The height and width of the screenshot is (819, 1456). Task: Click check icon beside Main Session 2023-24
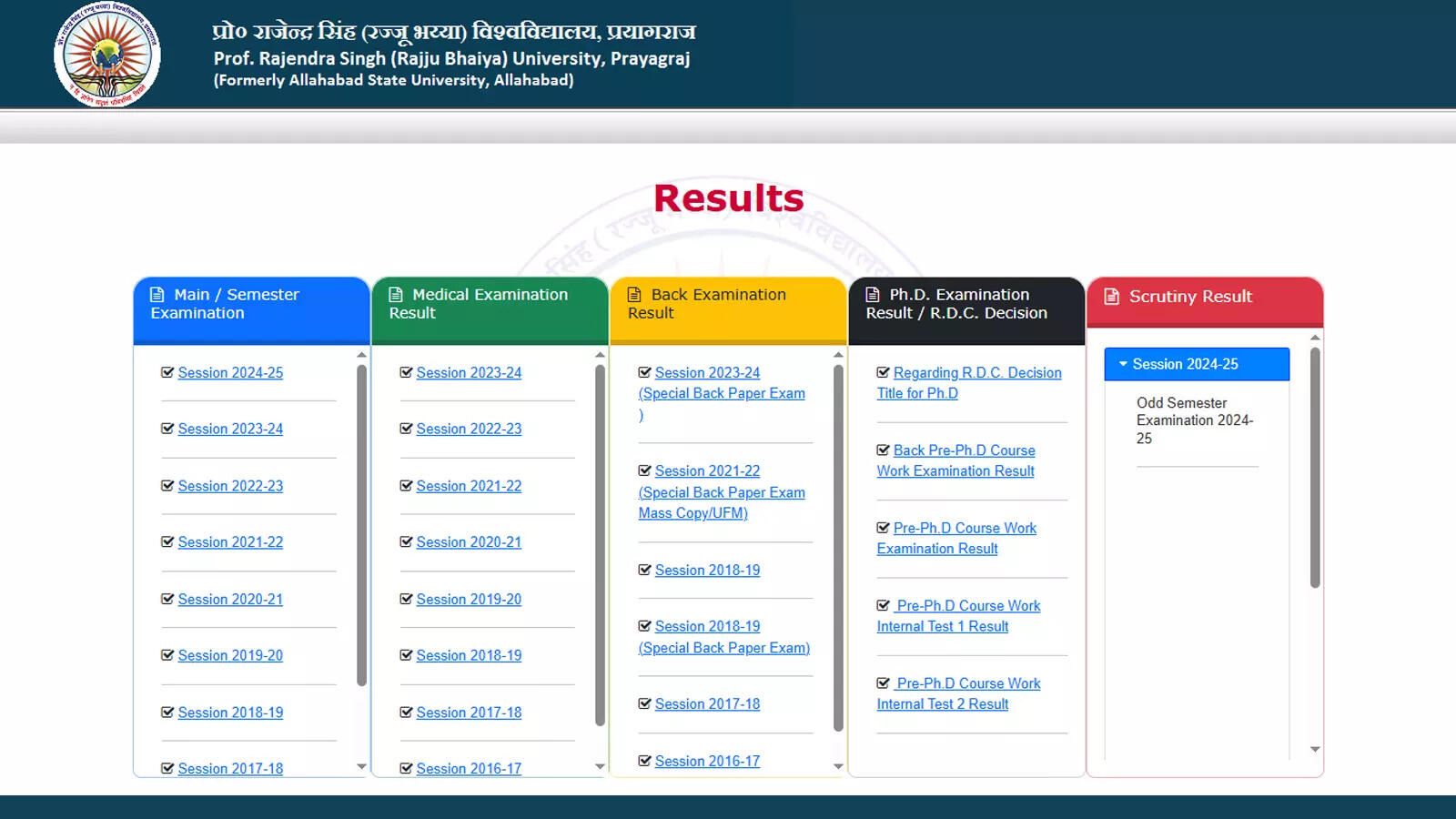pos(167,429)
